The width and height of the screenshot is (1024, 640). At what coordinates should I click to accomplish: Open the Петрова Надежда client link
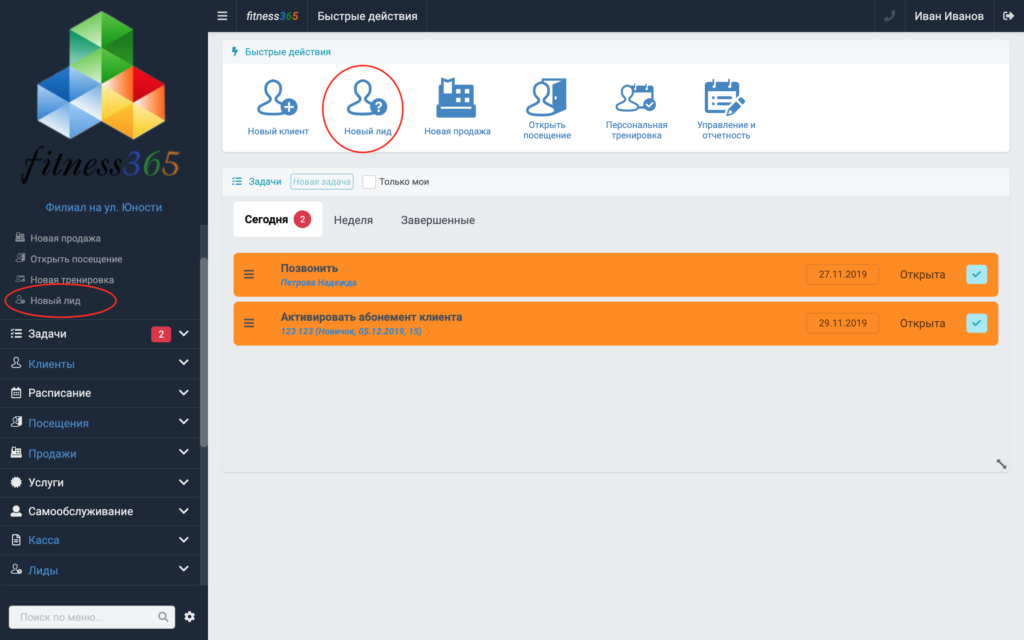319,283
